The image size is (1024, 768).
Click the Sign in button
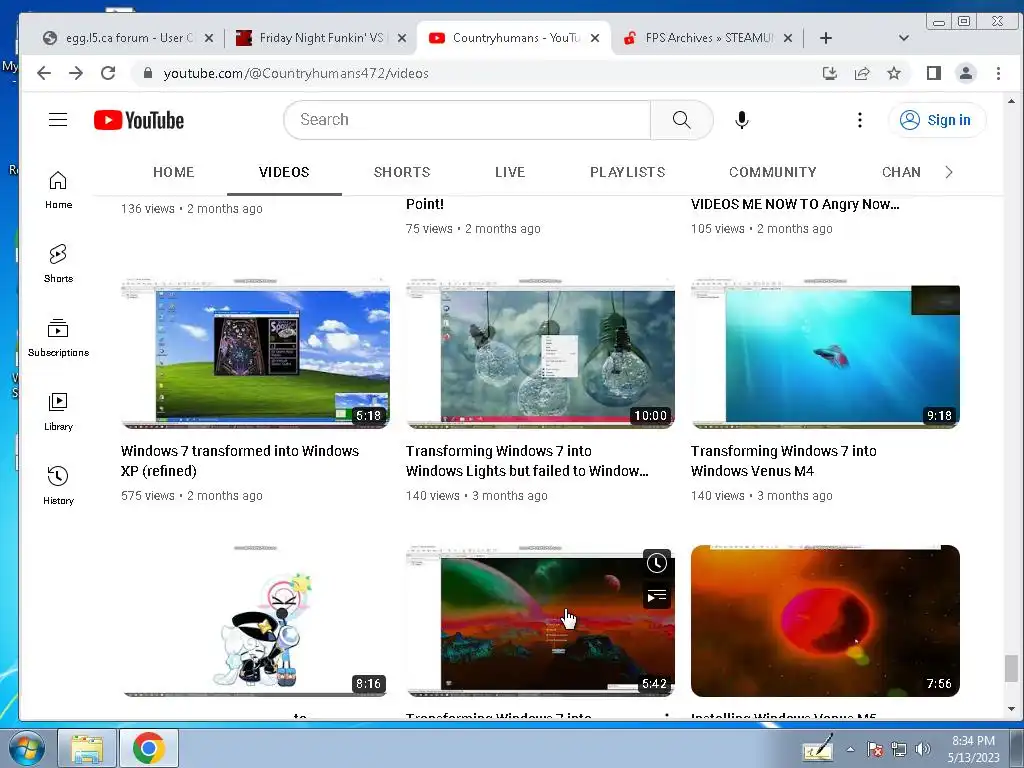point(936,120)
